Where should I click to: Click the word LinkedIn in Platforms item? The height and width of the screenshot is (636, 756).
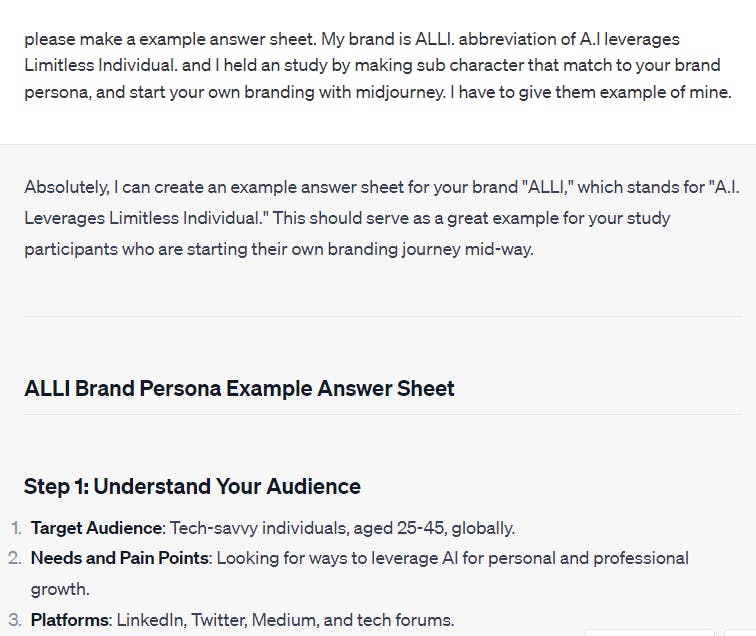[150, 620]
